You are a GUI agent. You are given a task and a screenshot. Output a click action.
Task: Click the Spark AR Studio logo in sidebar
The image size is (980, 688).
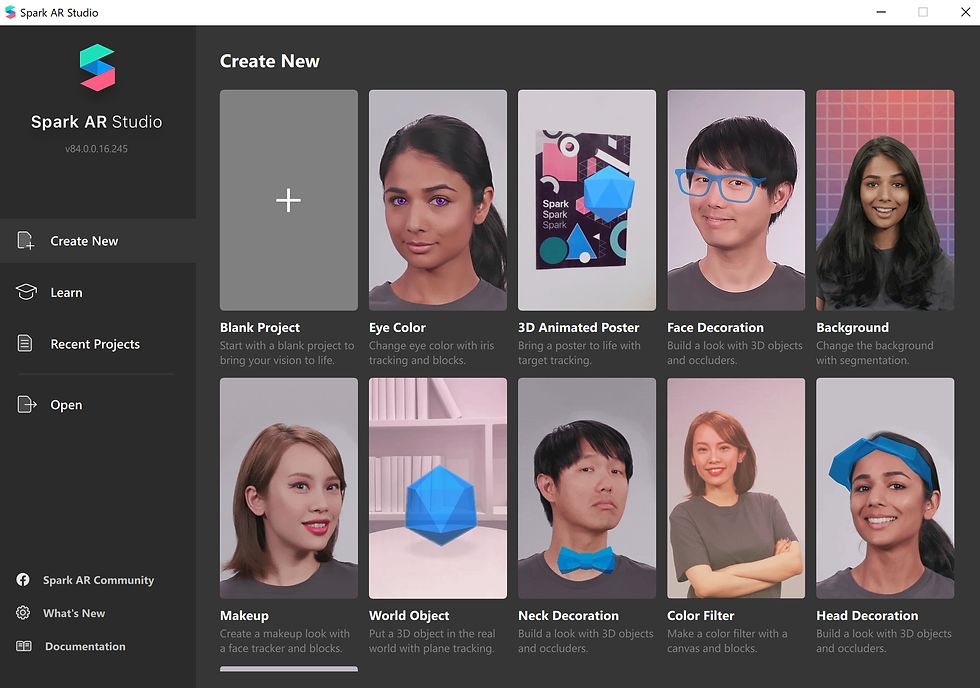(97, 67)
